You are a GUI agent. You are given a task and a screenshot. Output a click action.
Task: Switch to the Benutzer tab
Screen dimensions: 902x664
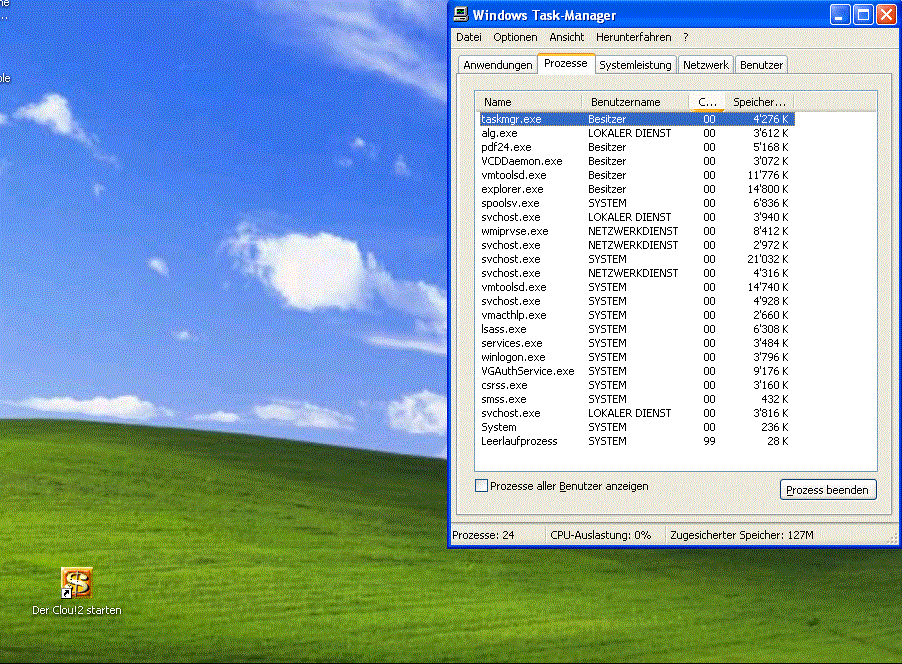tap(761, 65)
